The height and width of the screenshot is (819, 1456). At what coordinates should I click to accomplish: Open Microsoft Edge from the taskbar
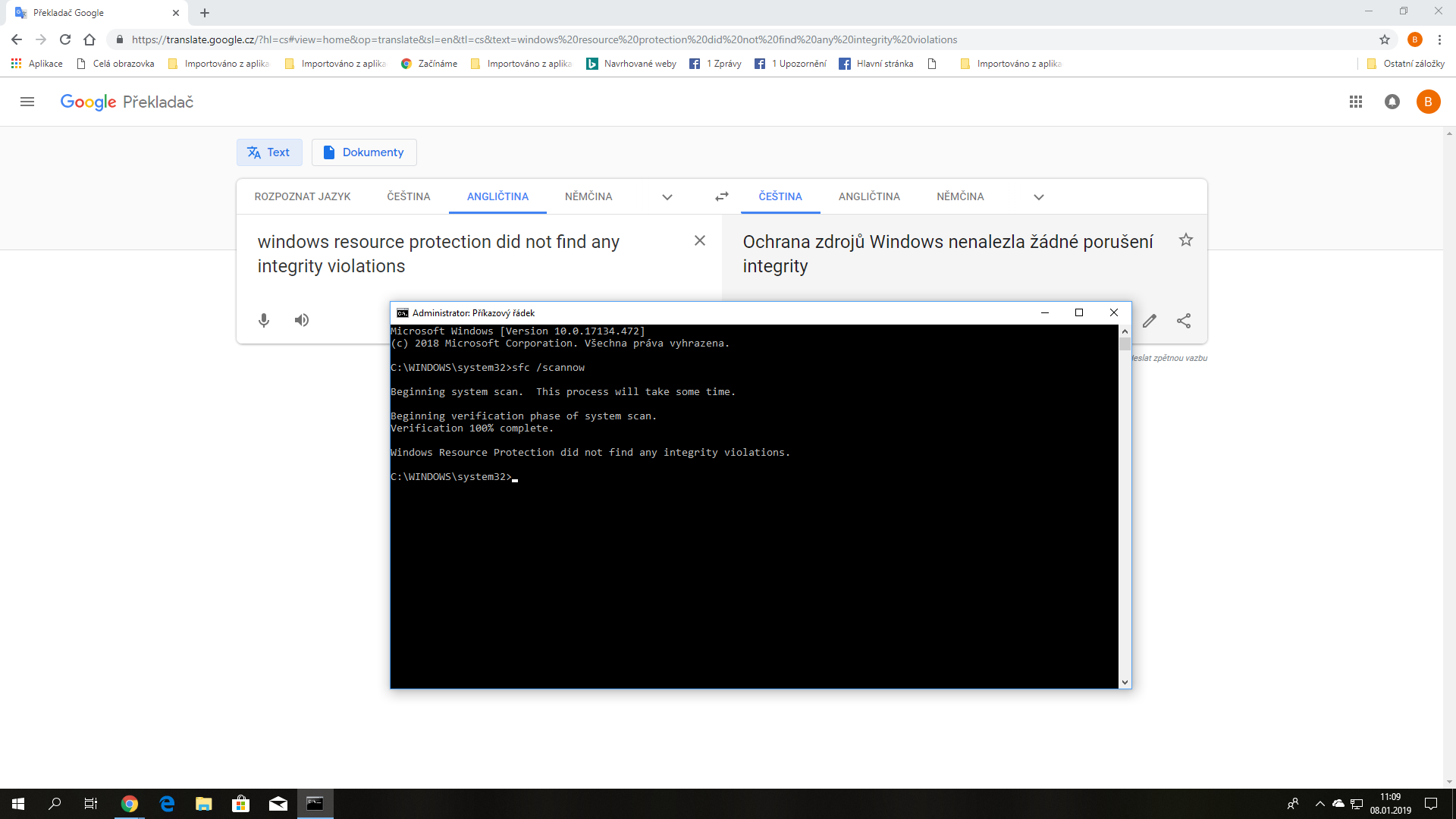point(167,804)
